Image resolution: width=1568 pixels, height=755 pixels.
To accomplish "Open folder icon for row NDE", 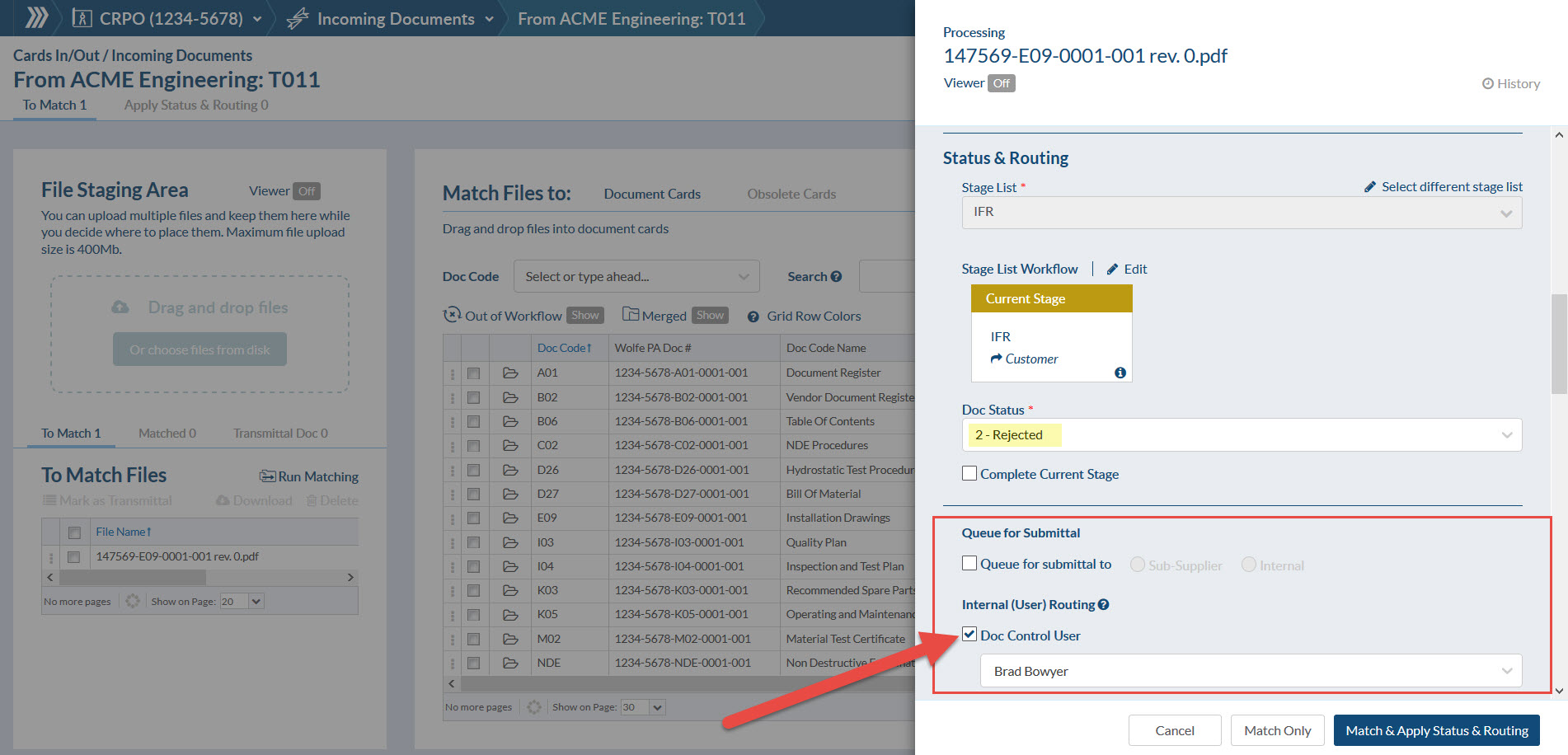I will click(x=510, y=663).
